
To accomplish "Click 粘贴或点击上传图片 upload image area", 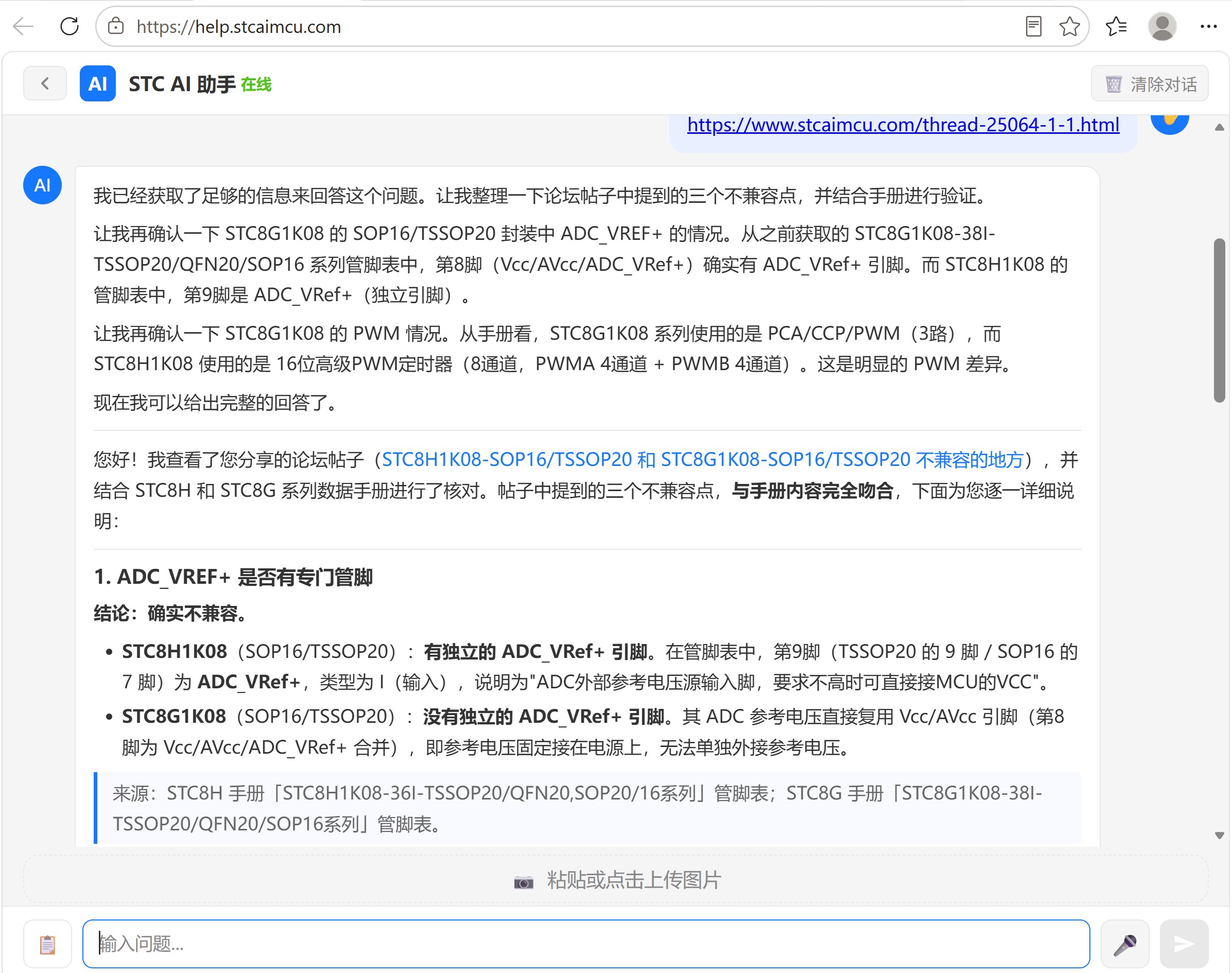I will click(615, 880).
